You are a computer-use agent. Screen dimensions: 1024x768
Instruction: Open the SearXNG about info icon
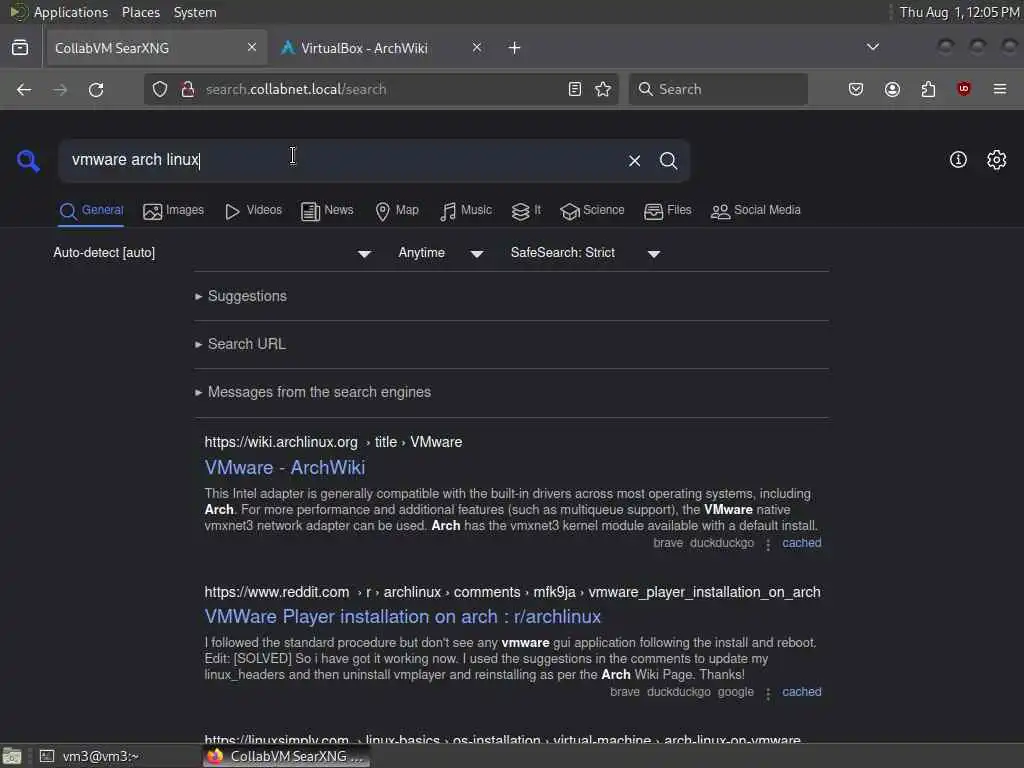pos(958,160)
